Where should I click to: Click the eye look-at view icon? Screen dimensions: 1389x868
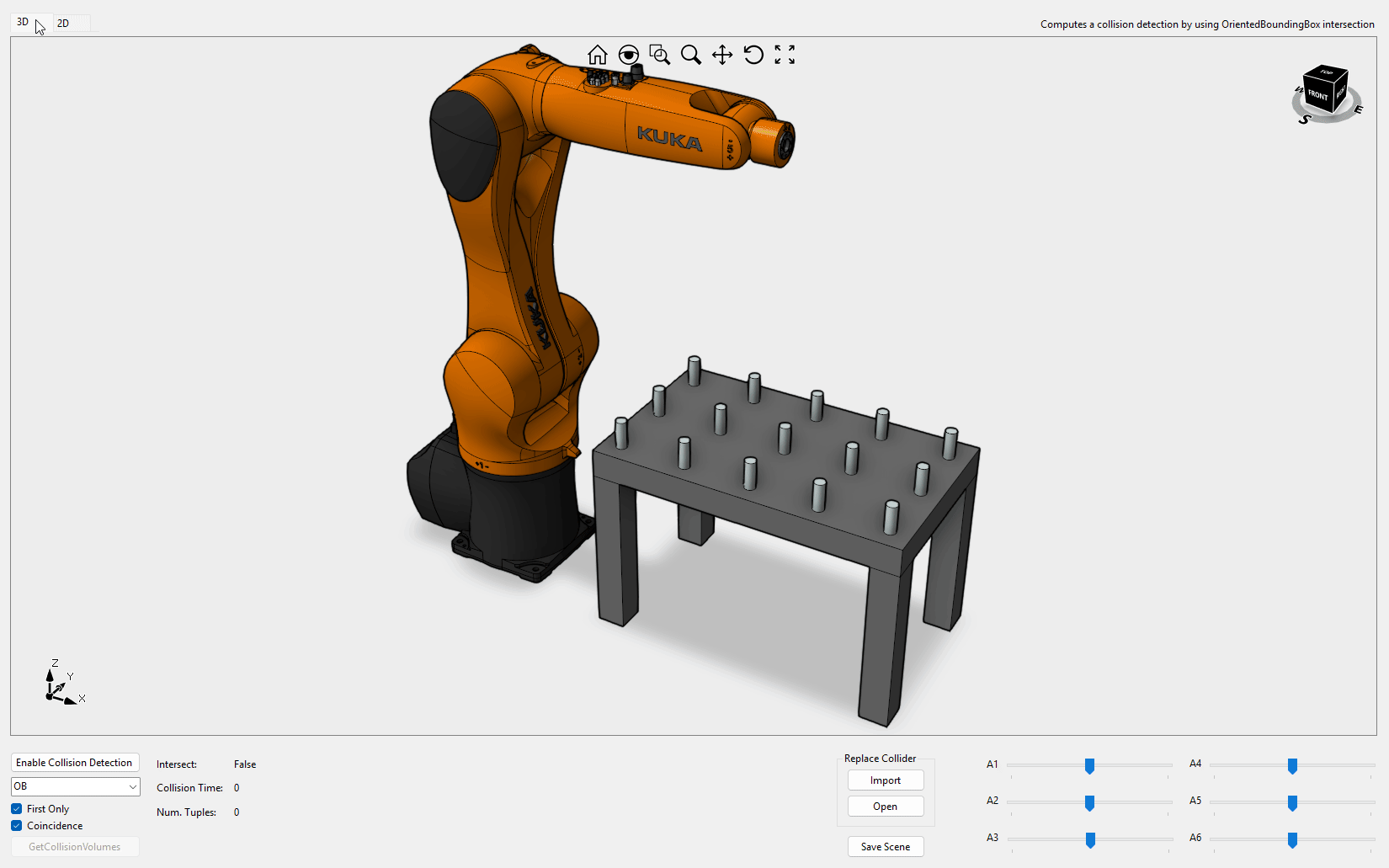point(628,55)
